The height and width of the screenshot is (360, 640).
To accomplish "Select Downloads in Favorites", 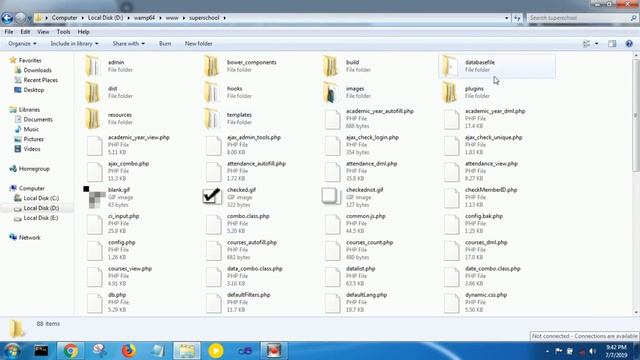I will click(x=37, y=70).
